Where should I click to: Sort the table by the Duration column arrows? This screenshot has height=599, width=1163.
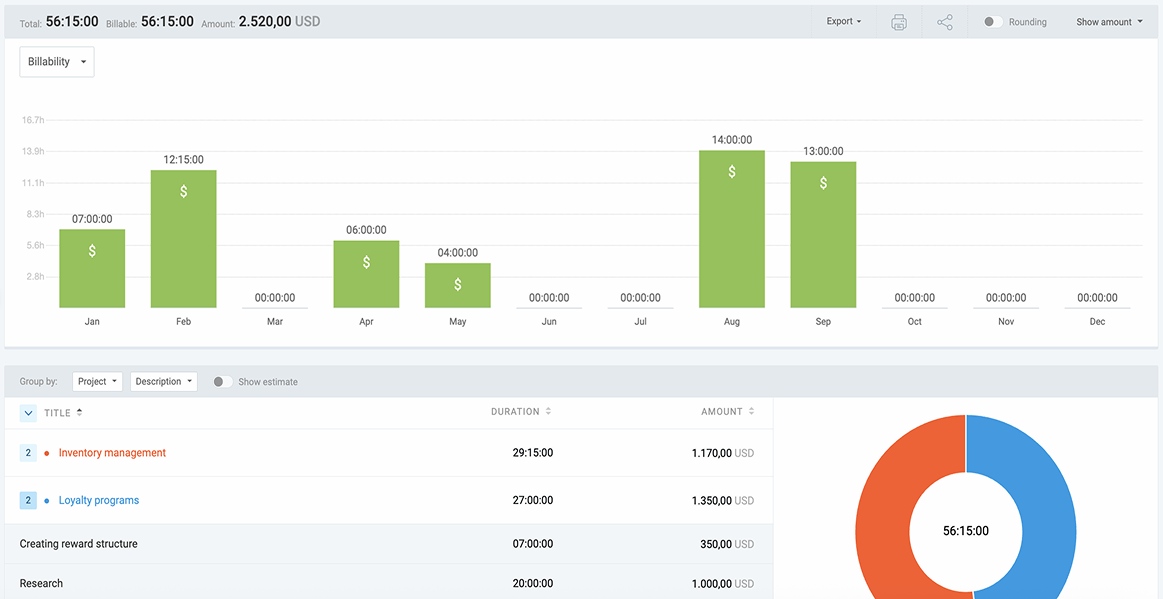[x=546, y=411]
